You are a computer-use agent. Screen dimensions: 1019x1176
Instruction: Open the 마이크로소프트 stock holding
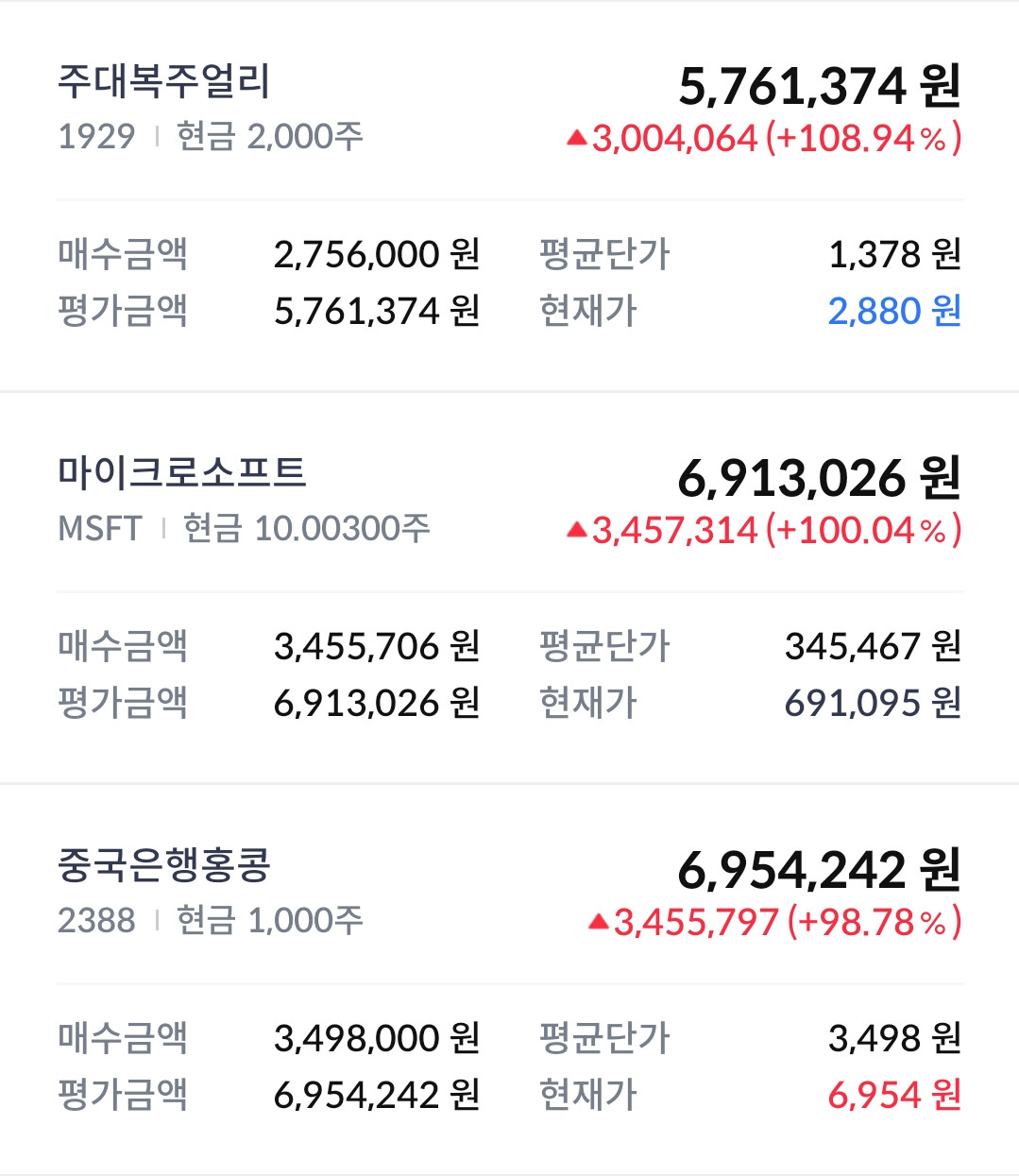tap(509, 588)
